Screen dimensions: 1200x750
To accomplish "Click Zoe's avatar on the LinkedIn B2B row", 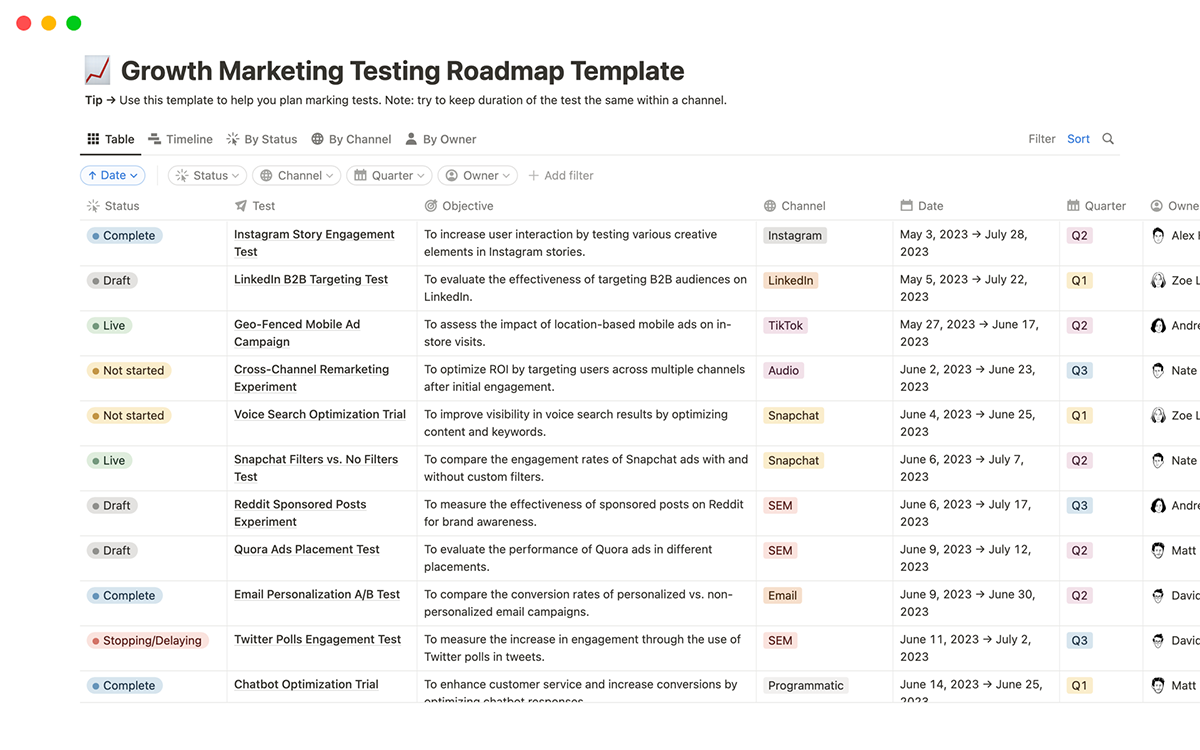I will 1157,280.
